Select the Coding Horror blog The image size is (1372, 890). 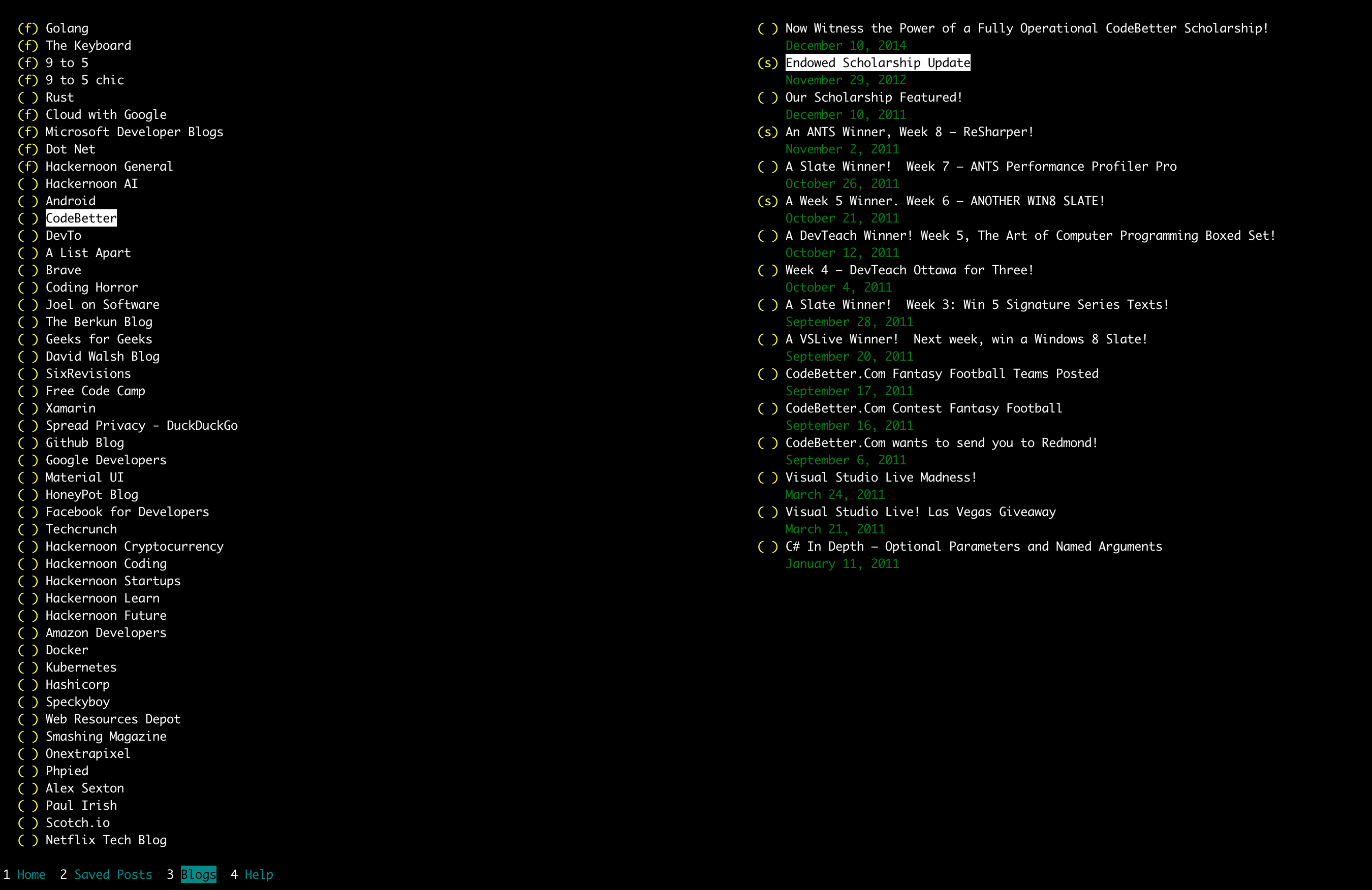point(91,287)
